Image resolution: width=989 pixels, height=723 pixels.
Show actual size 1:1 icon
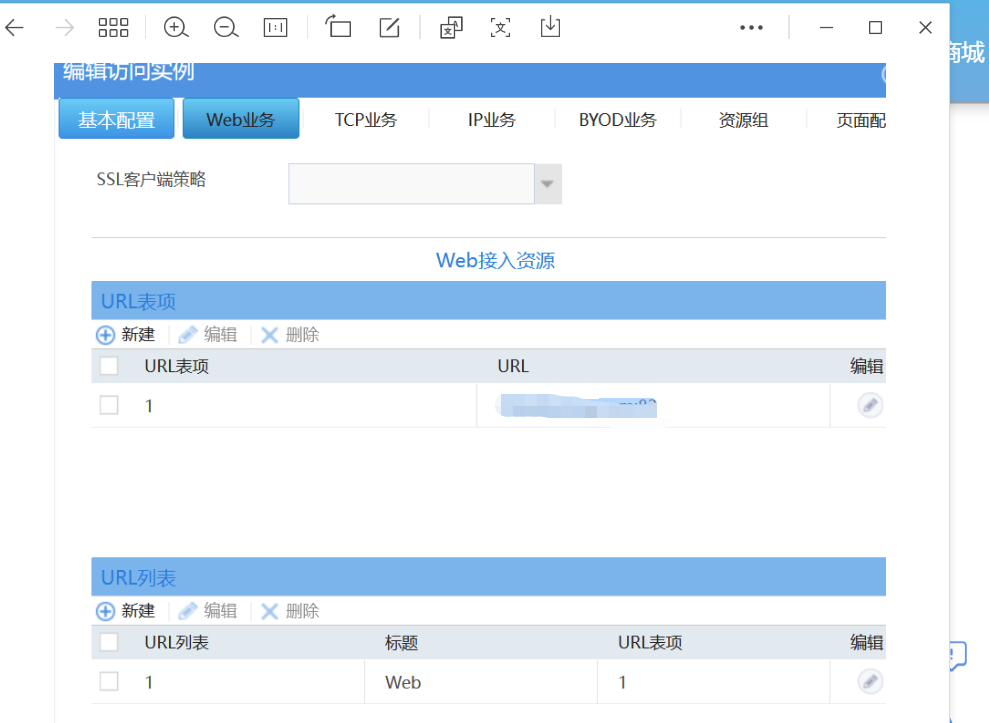[x=276, y=28]
